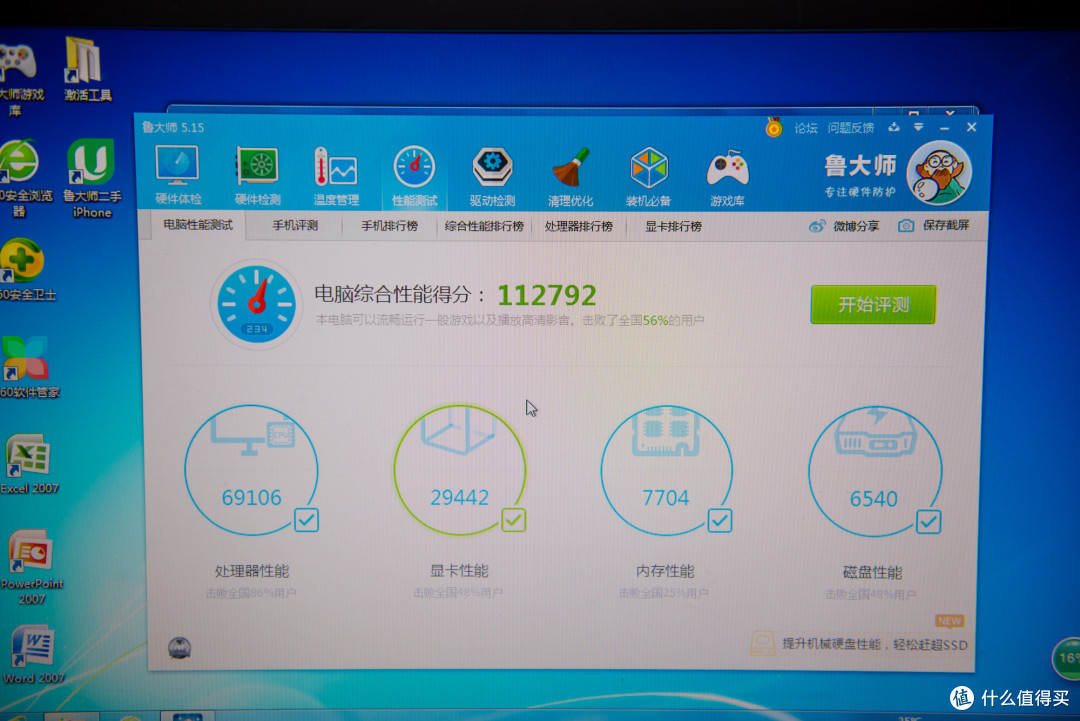Open the 清理优化 cleanup broom icon
The image size is (1080, 721).
570,170
